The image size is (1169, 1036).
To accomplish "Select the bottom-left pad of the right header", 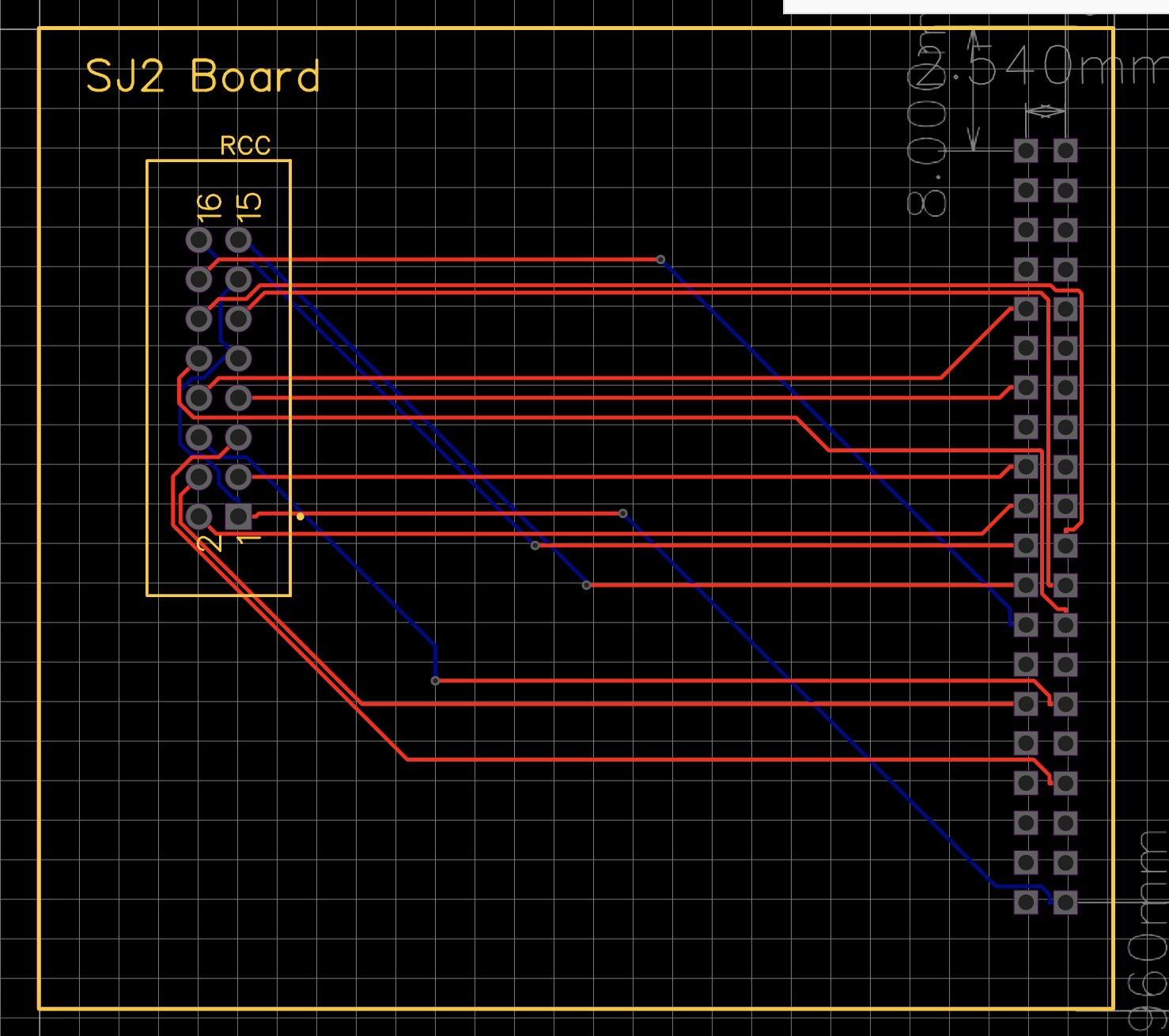I will click(1026, 902).
